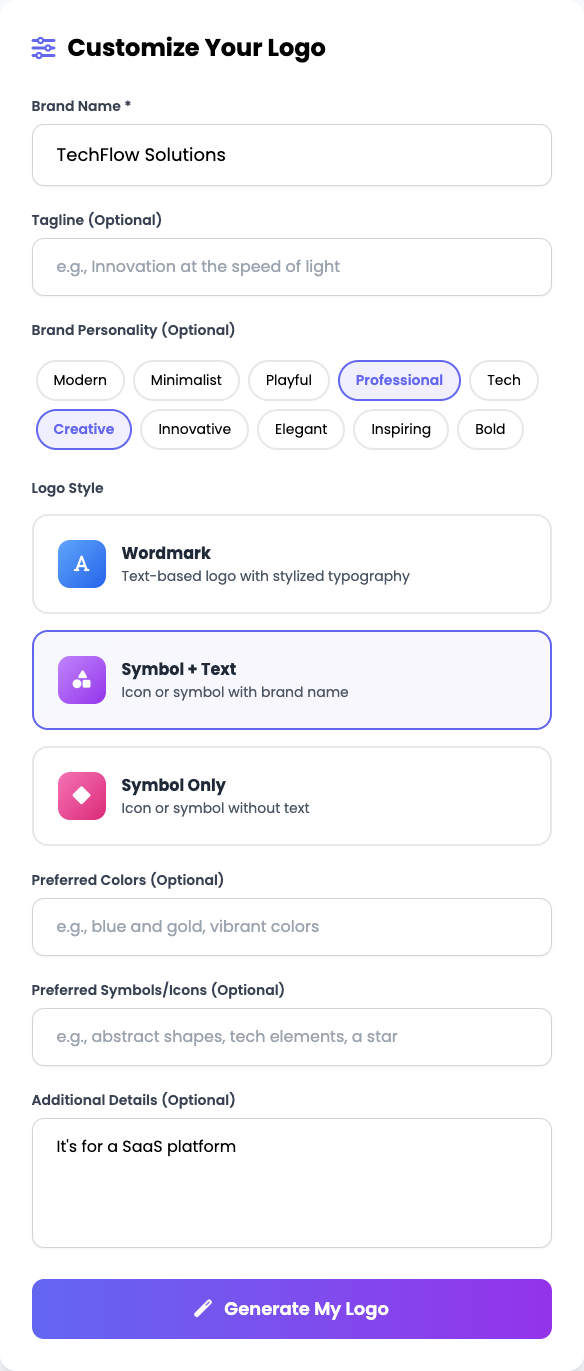Click the Additional Details text area

tap(292, 1183)
